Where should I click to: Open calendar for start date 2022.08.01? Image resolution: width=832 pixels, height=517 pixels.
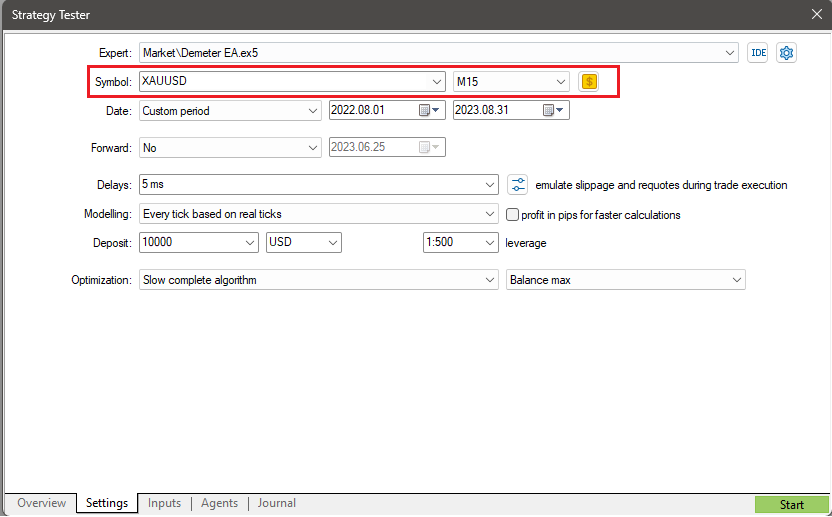click(x=429, y=110)
